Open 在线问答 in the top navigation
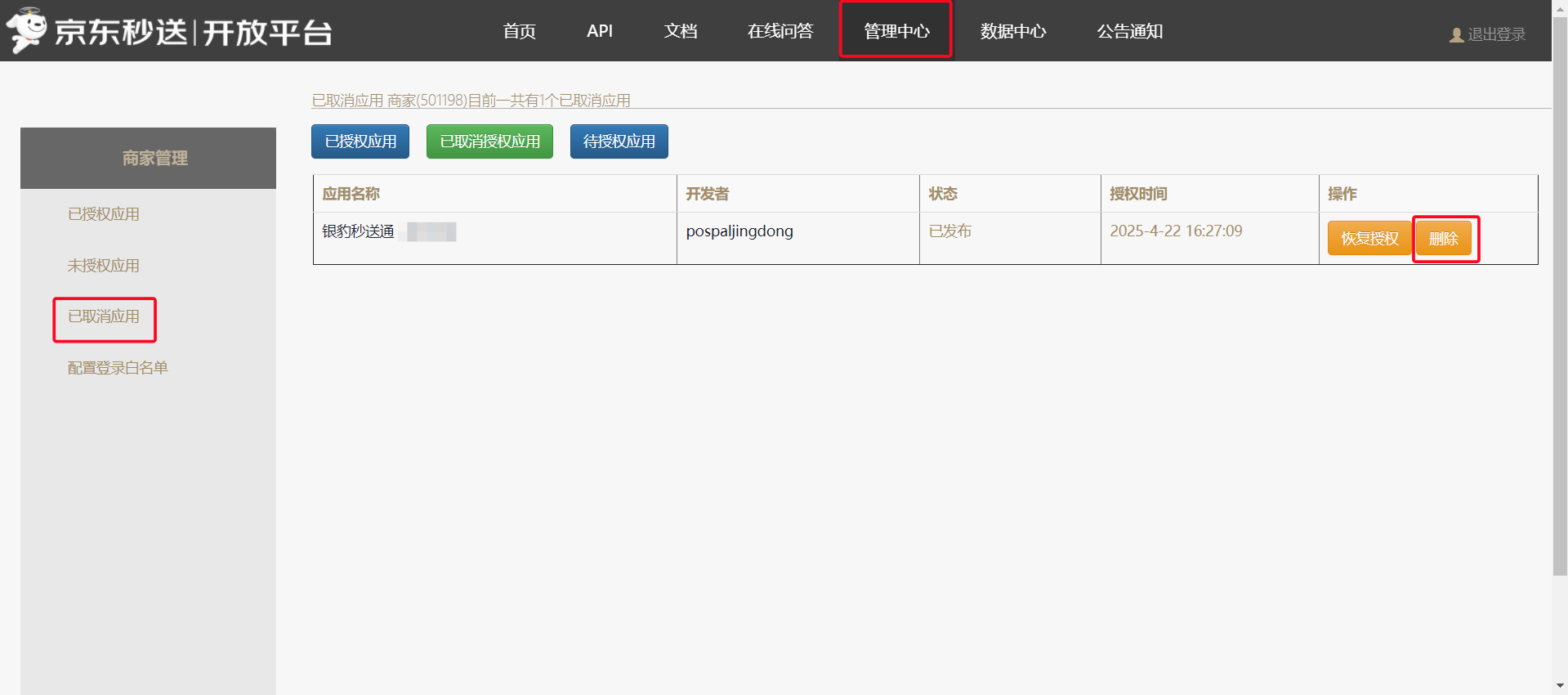 click(780, 31)
